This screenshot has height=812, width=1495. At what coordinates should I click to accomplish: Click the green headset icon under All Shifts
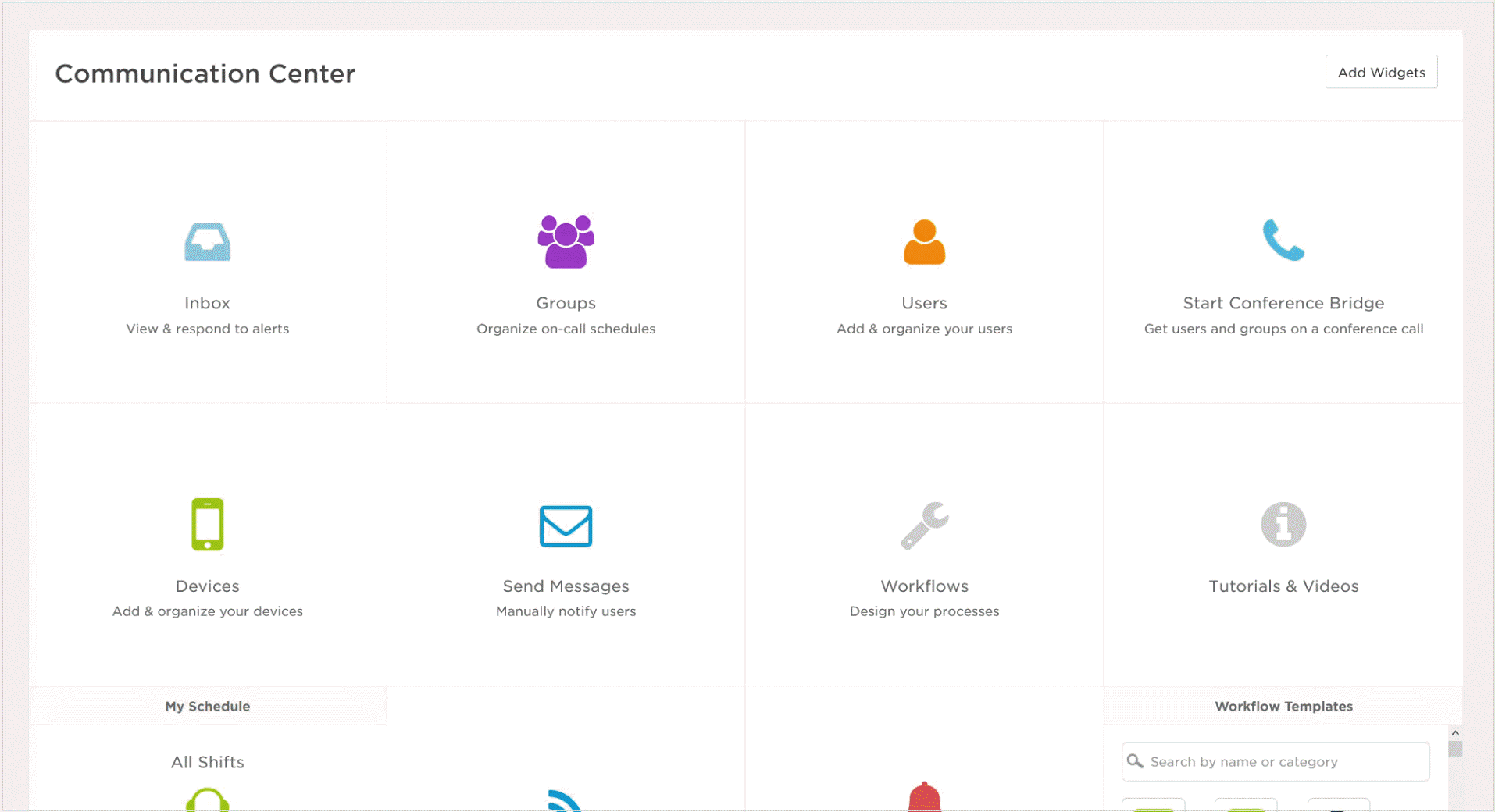207,800
